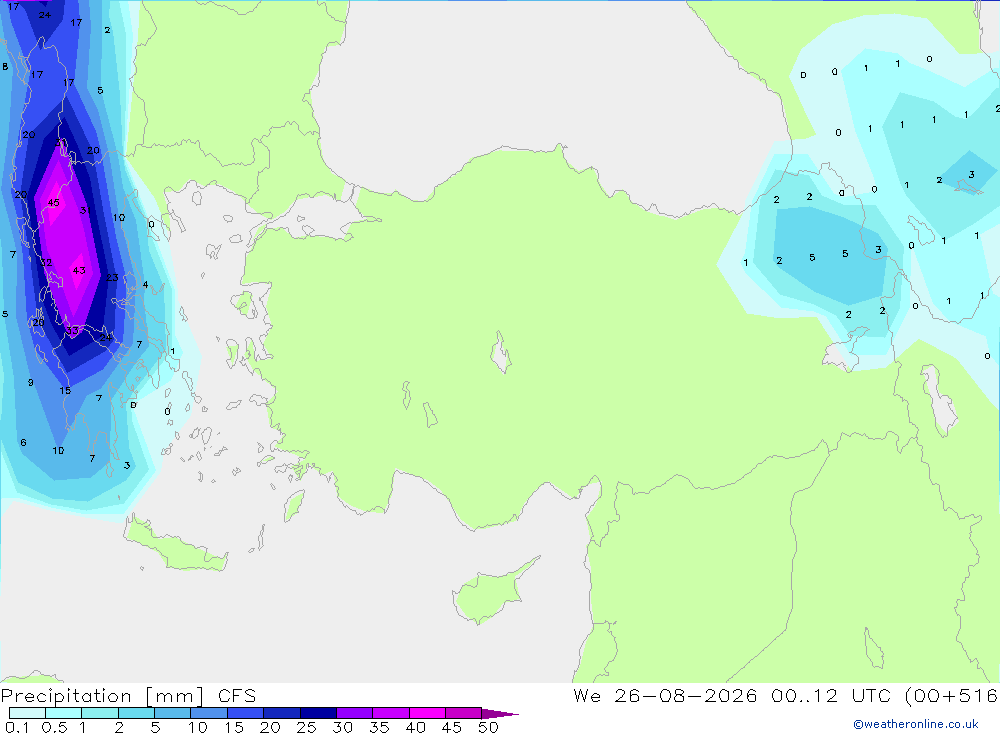Click the '23' precipitation value on the map

click(112, 278)
